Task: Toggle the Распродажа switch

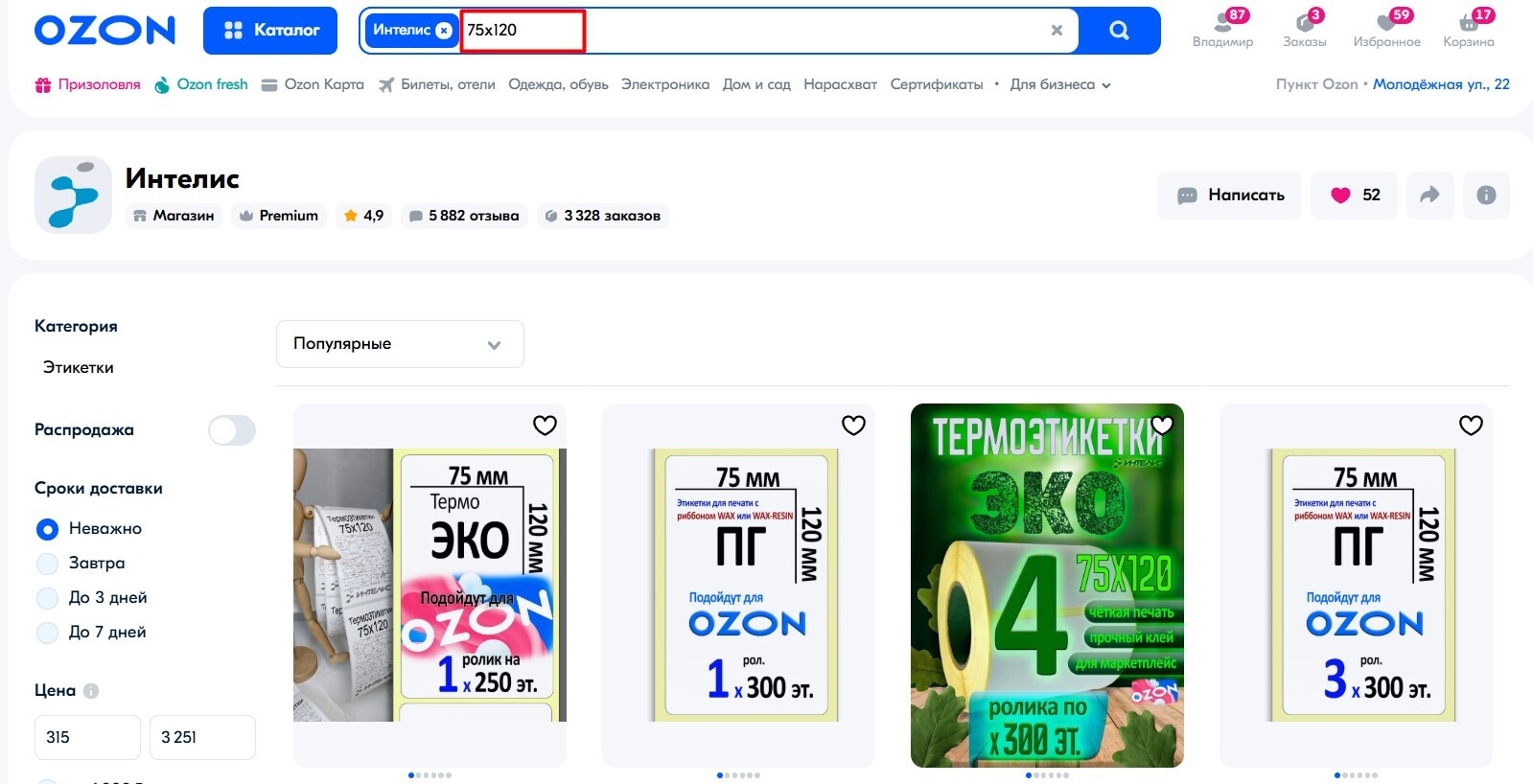Action: [x=232, y=430]
